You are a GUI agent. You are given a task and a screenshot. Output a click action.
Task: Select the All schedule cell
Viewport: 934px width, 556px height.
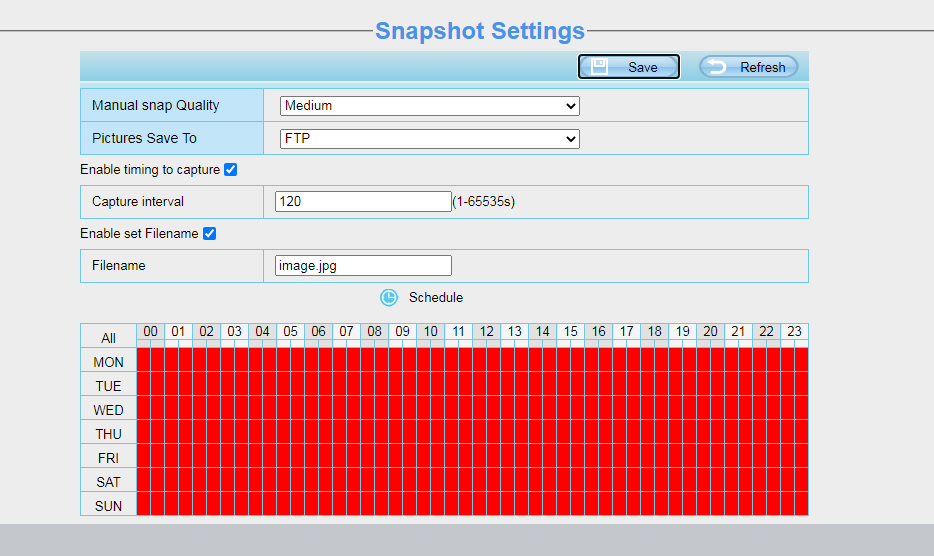click(x=108, y=338)
